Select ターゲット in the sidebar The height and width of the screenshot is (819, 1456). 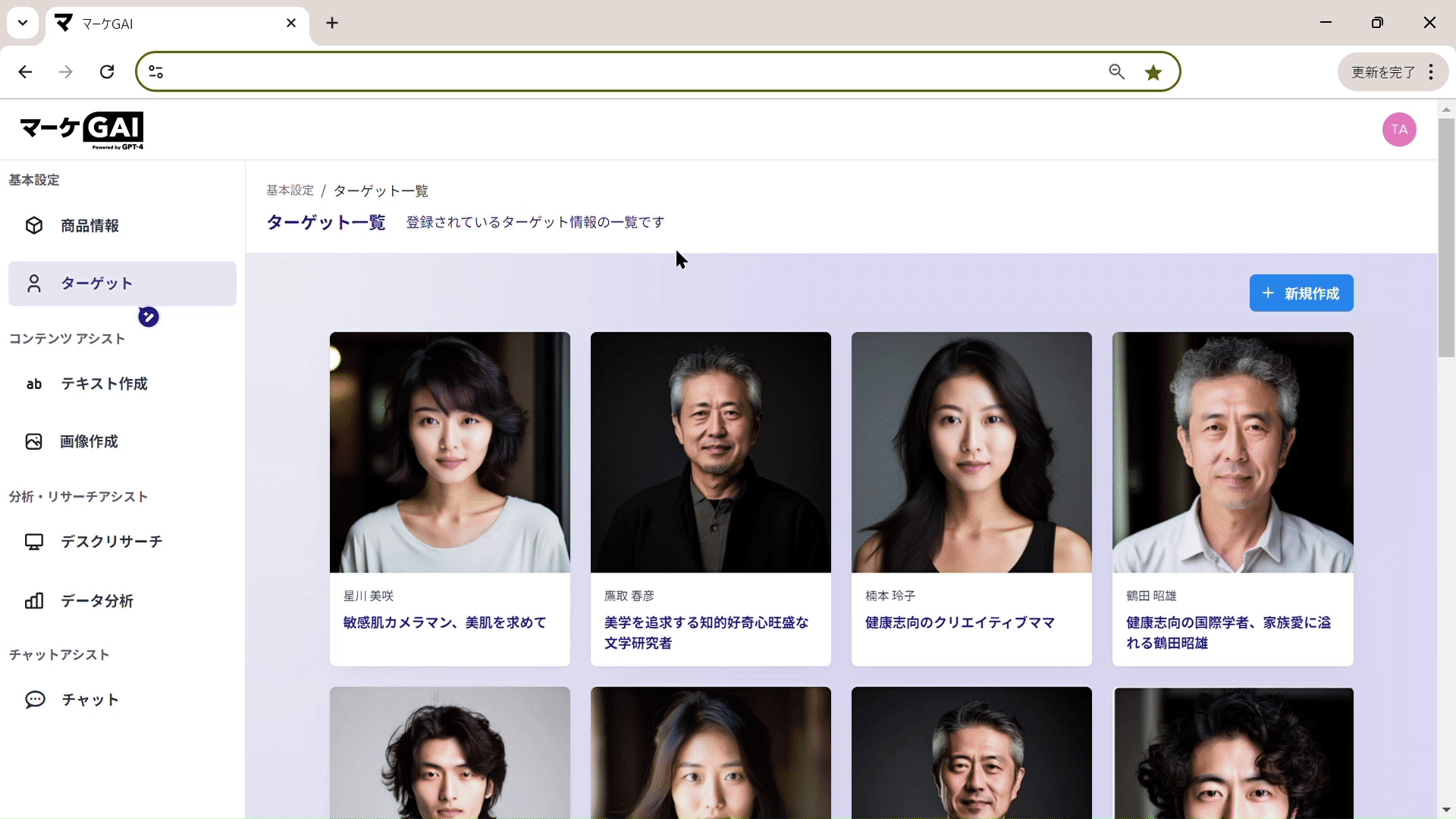tap(122, 284)
